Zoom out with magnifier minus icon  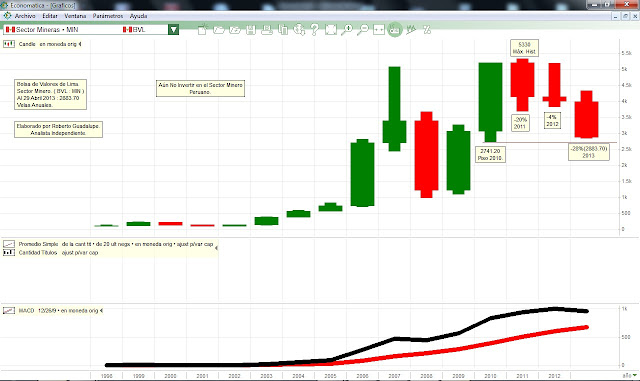363,29
